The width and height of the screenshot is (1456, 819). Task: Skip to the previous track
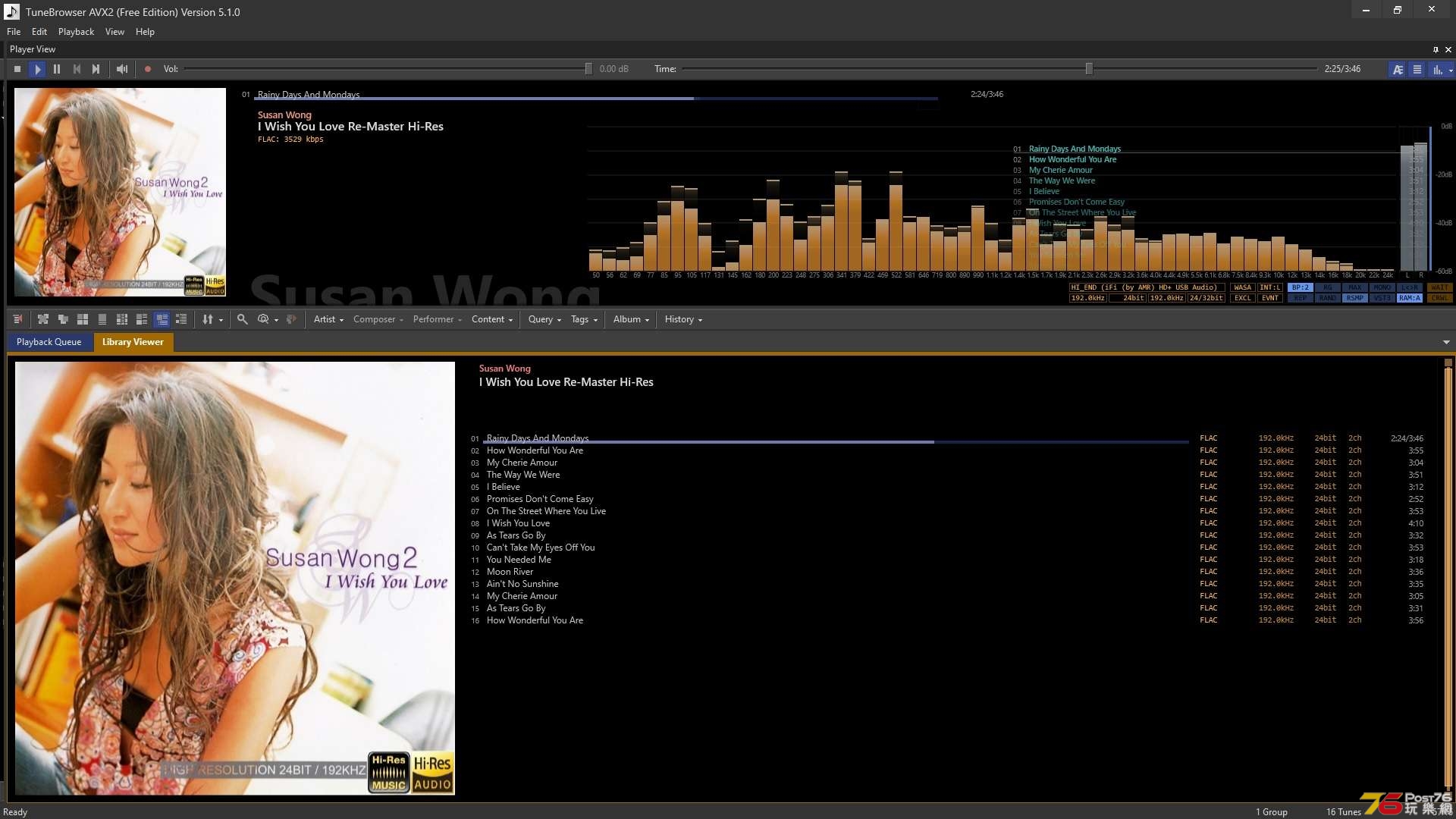tap(77, 69)
